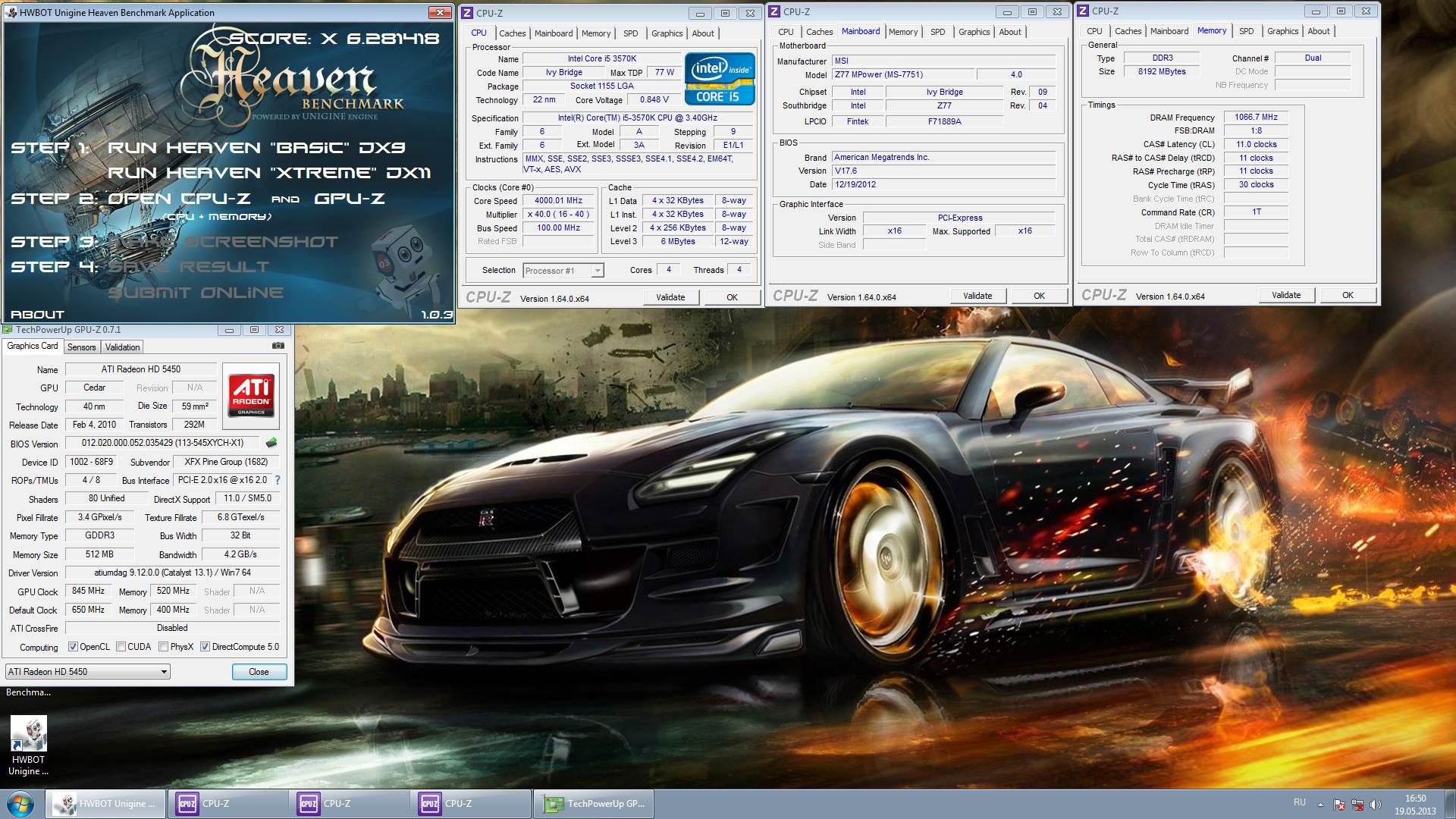Click the mainboard Model field Z77 MPower (MS-7751)
1456x819 pixels.
tap(902, 75)
